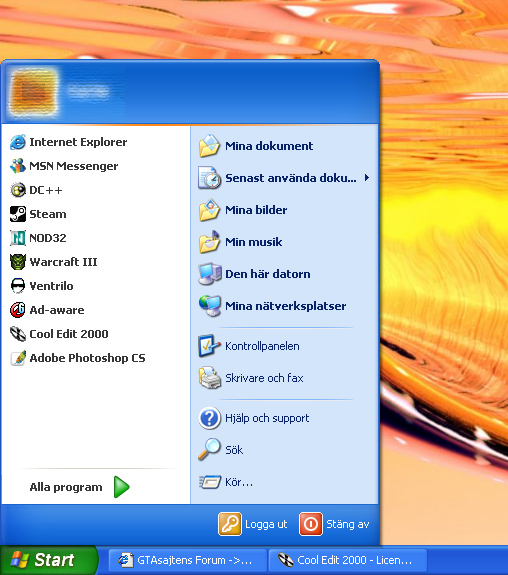Click Skrivare och fax text
This screenshot has width=508, height=575.
[x=264, y=378]
